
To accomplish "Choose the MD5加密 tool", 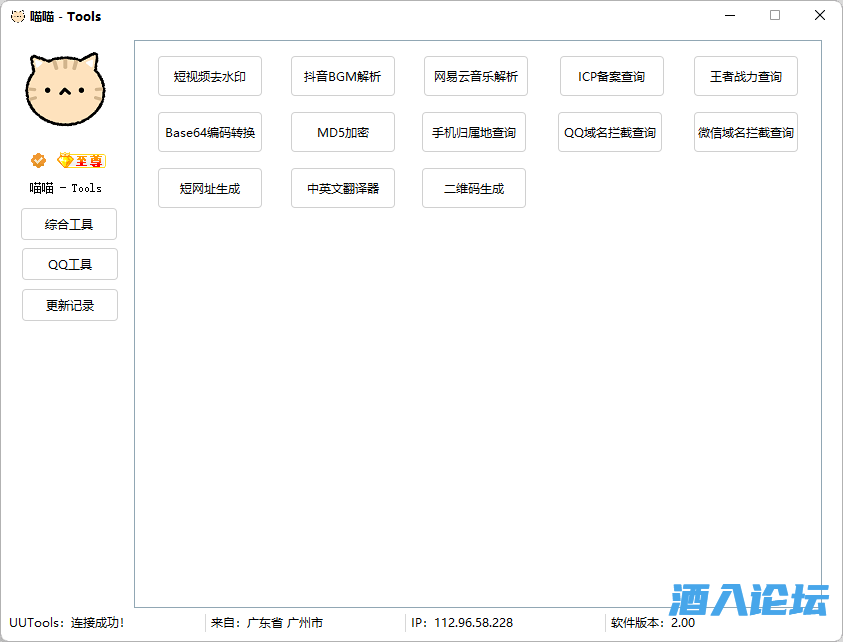I will 343,132.
